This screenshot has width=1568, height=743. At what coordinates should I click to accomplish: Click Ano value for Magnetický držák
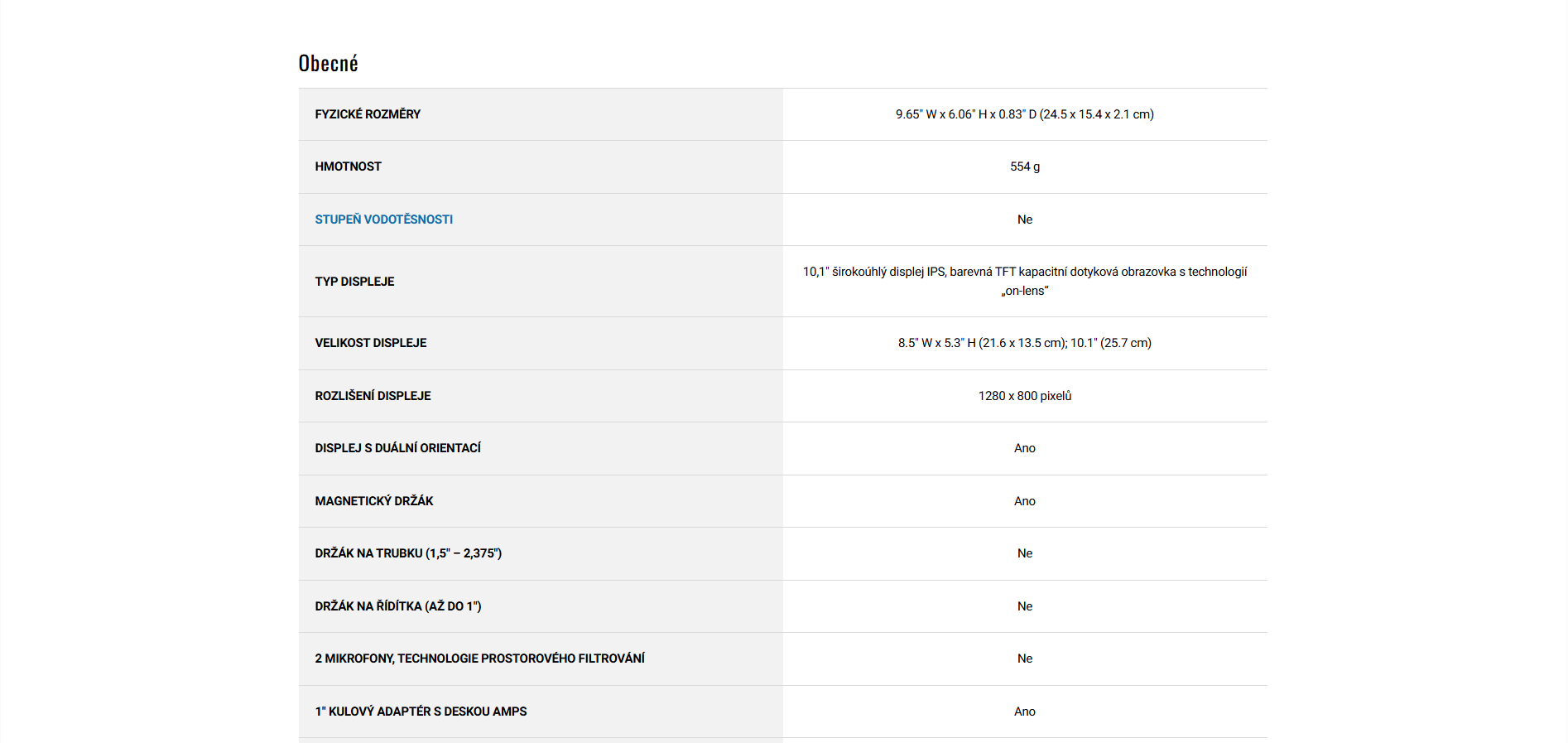coord(1024,501)
